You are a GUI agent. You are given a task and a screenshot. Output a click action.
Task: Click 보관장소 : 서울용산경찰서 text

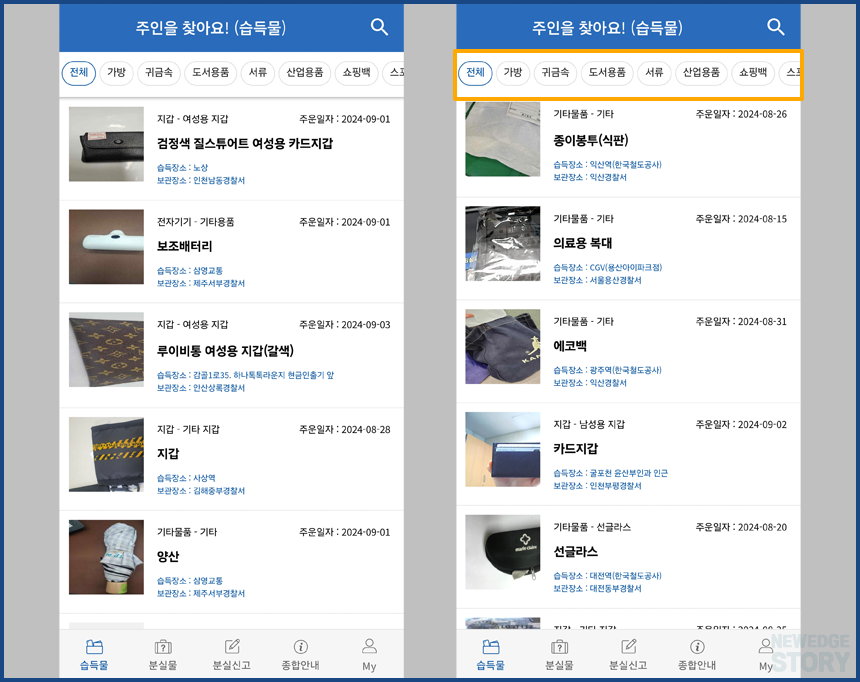597,280
